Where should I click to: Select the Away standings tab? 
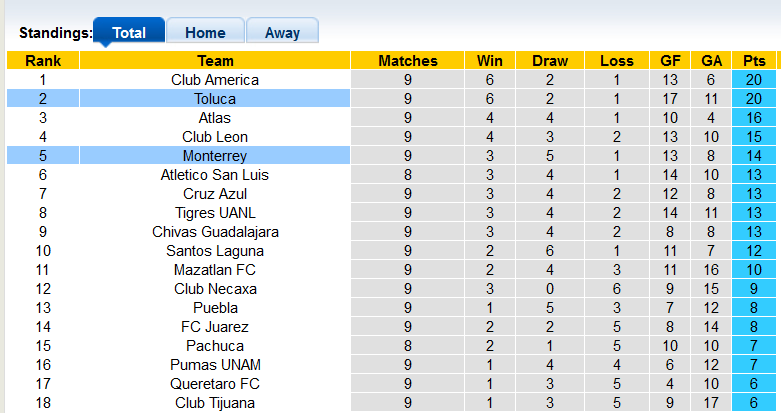[282, 32]
